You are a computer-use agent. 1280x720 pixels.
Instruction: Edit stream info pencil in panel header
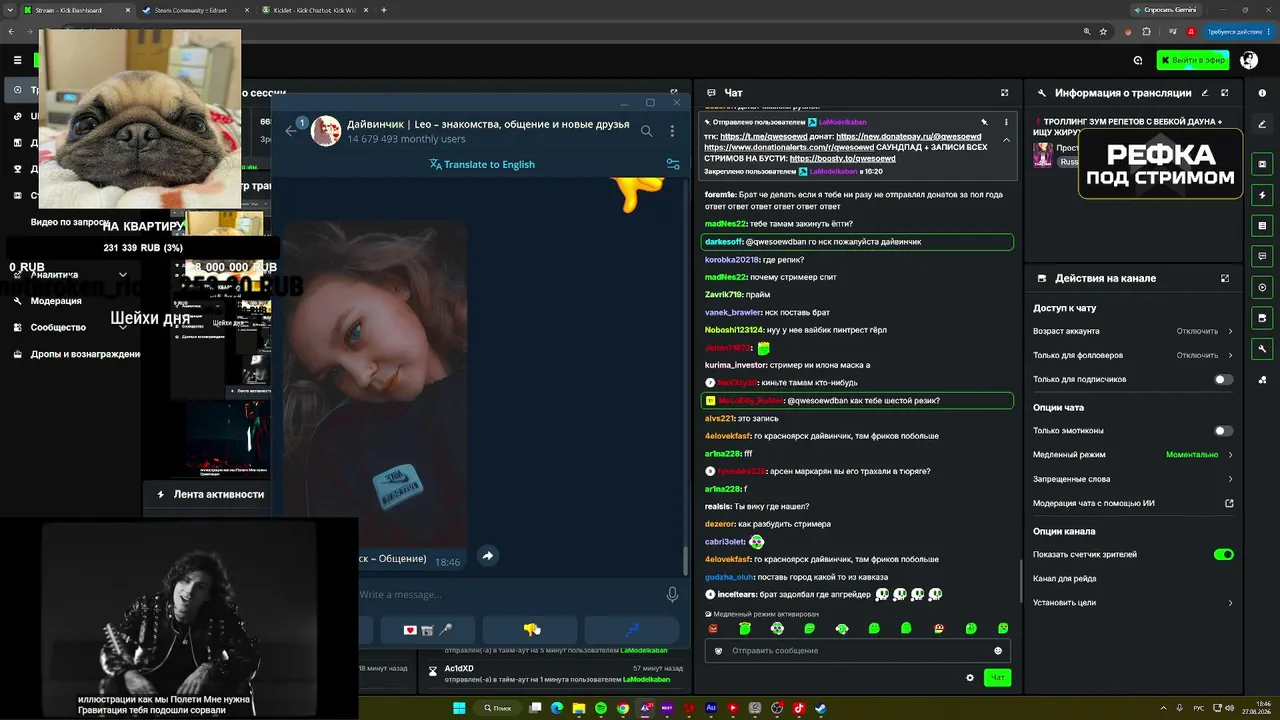(x=1204, y=93)
